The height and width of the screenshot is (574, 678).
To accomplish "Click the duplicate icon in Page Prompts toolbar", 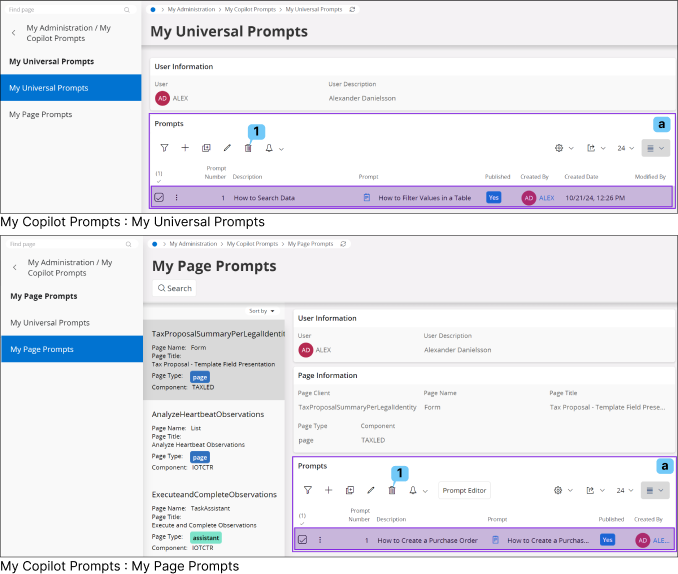I will 349,490.
